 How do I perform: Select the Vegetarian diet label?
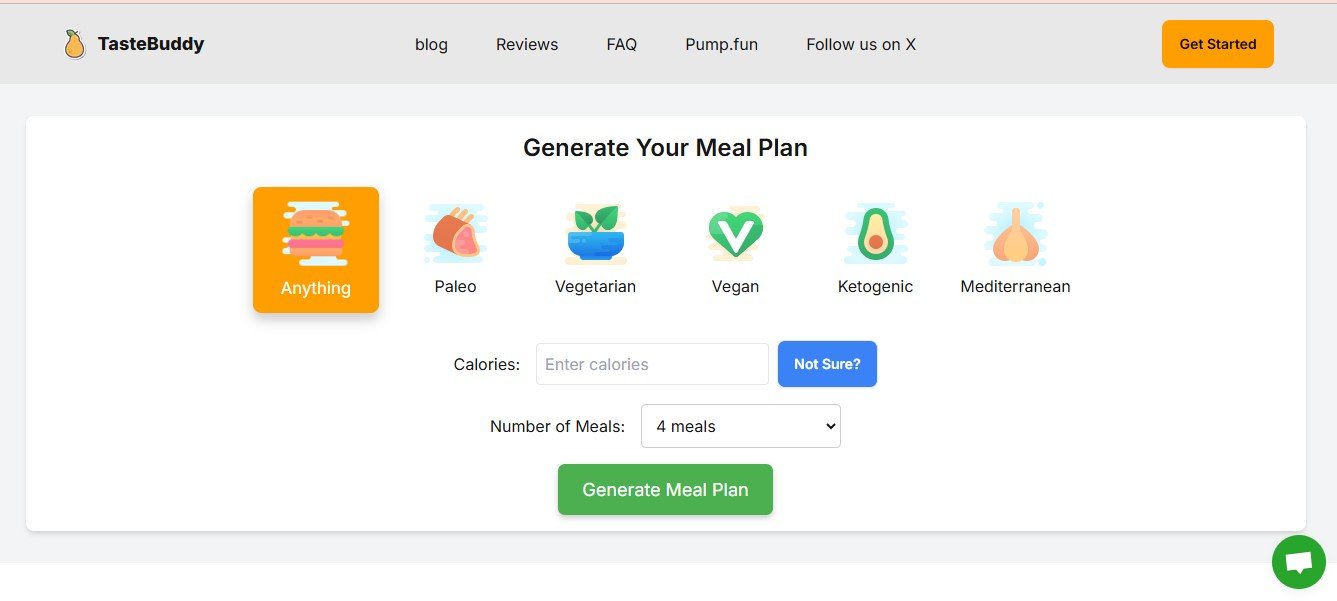595,287
